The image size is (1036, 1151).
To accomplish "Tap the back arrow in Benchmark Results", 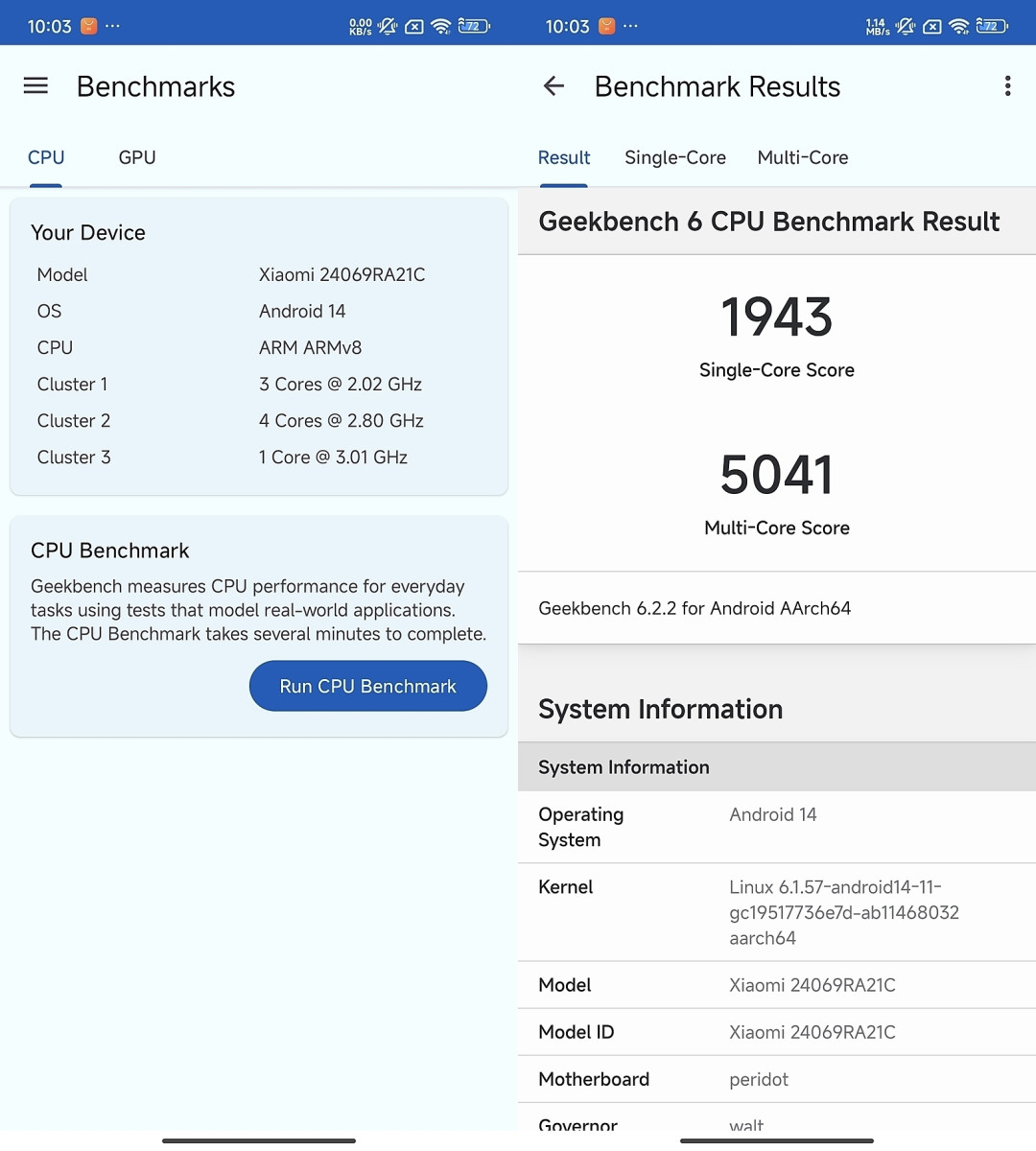I will tap(553, 86).
